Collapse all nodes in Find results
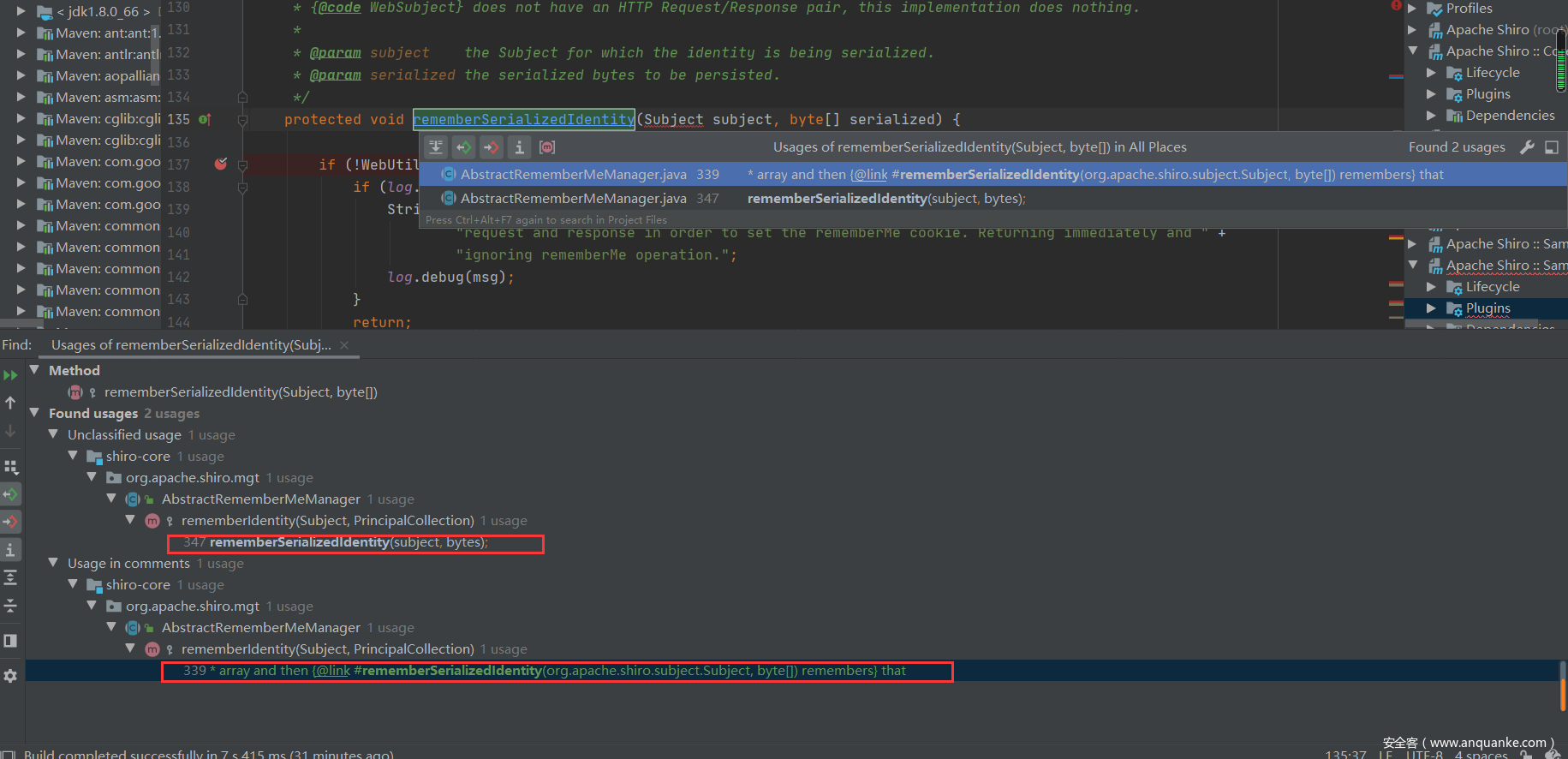1568x759 pixels. 10,606
